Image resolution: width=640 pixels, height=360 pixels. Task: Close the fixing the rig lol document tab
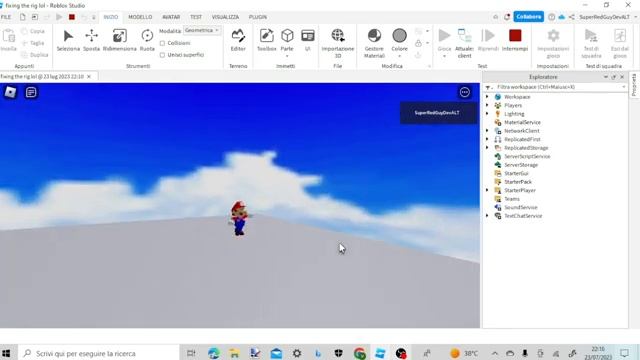[89, 76]
